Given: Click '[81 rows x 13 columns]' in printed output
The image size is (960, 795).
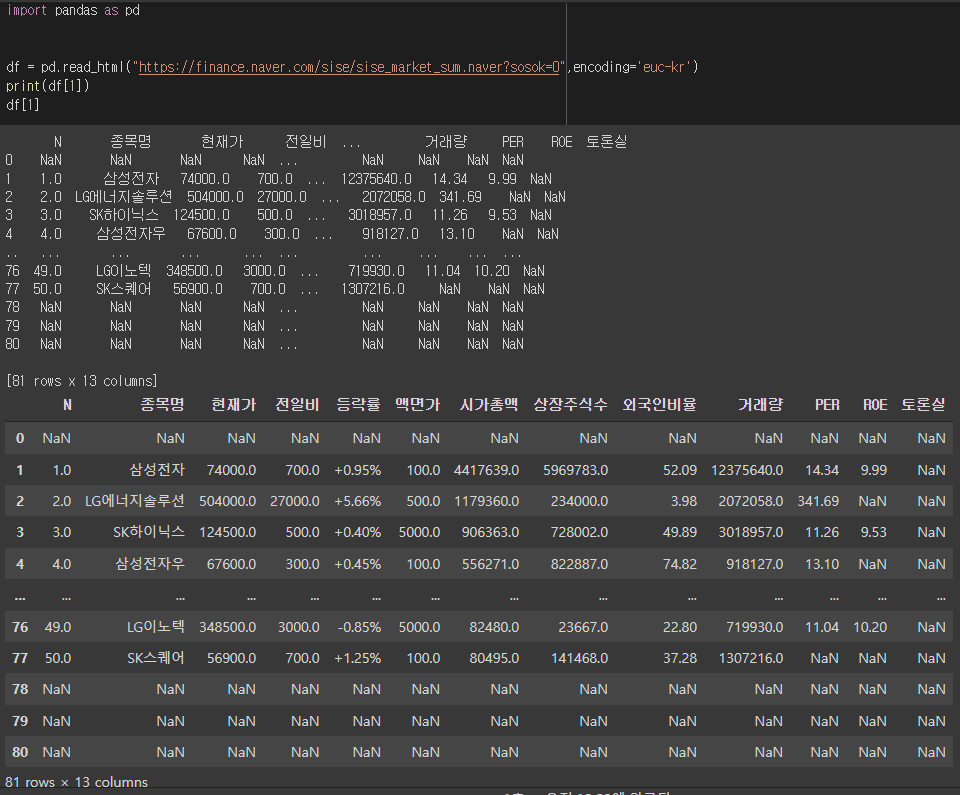Looking at the screenshot, I should (81, 381).
